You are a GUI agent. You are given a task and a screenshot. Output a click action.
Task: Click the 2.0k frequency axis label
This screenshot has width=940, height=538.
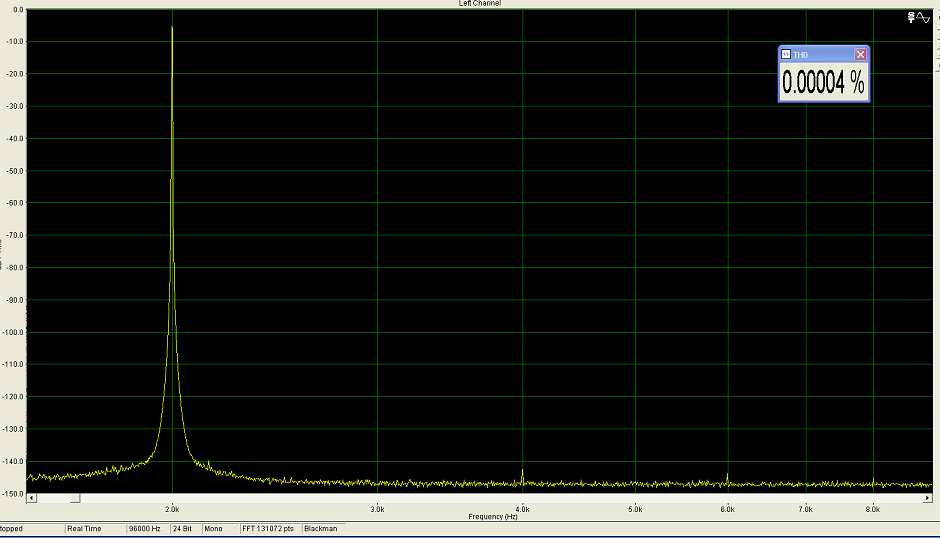172,509
